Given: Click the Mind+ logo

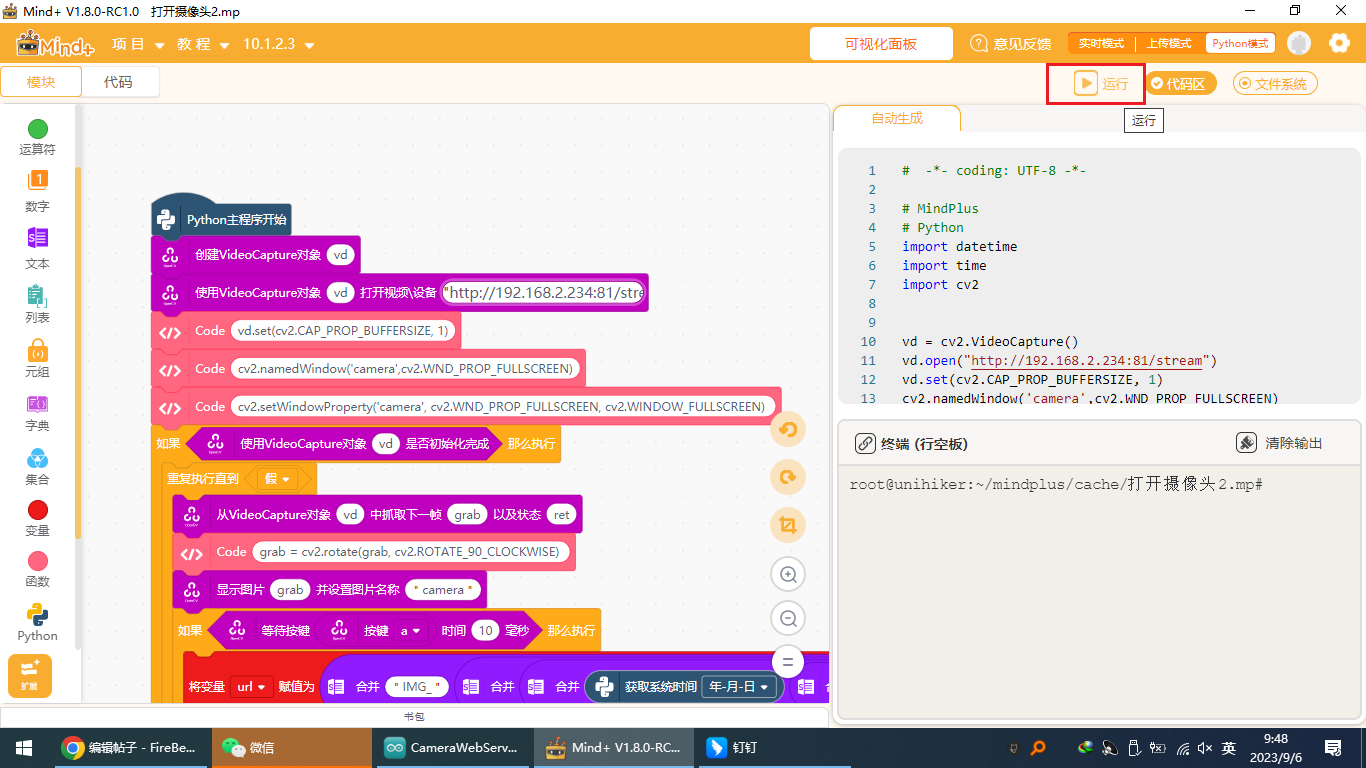Looking at the screenshot, I should [x=56, y=44].
